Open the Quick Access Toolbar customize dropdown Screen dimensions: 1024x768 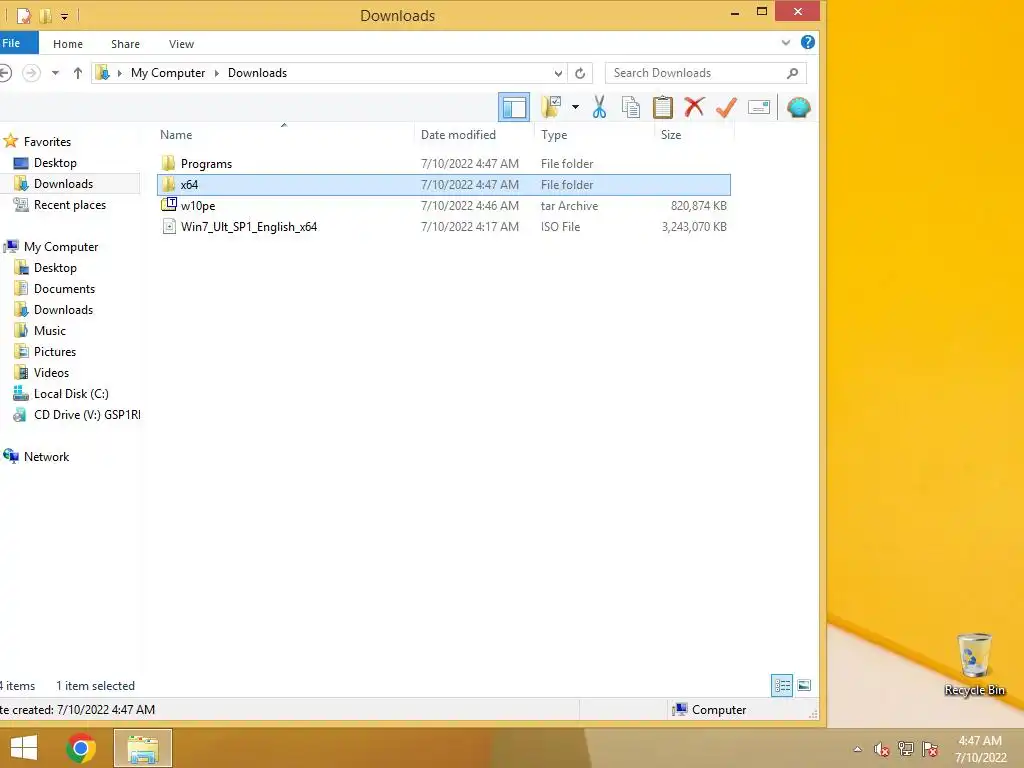65,16
